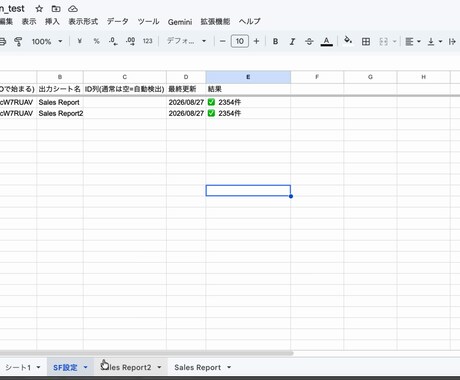Click the font size field showing 10
Viewport: 460px width, 380px height.
pyautogui.click(x=240, y=41)
